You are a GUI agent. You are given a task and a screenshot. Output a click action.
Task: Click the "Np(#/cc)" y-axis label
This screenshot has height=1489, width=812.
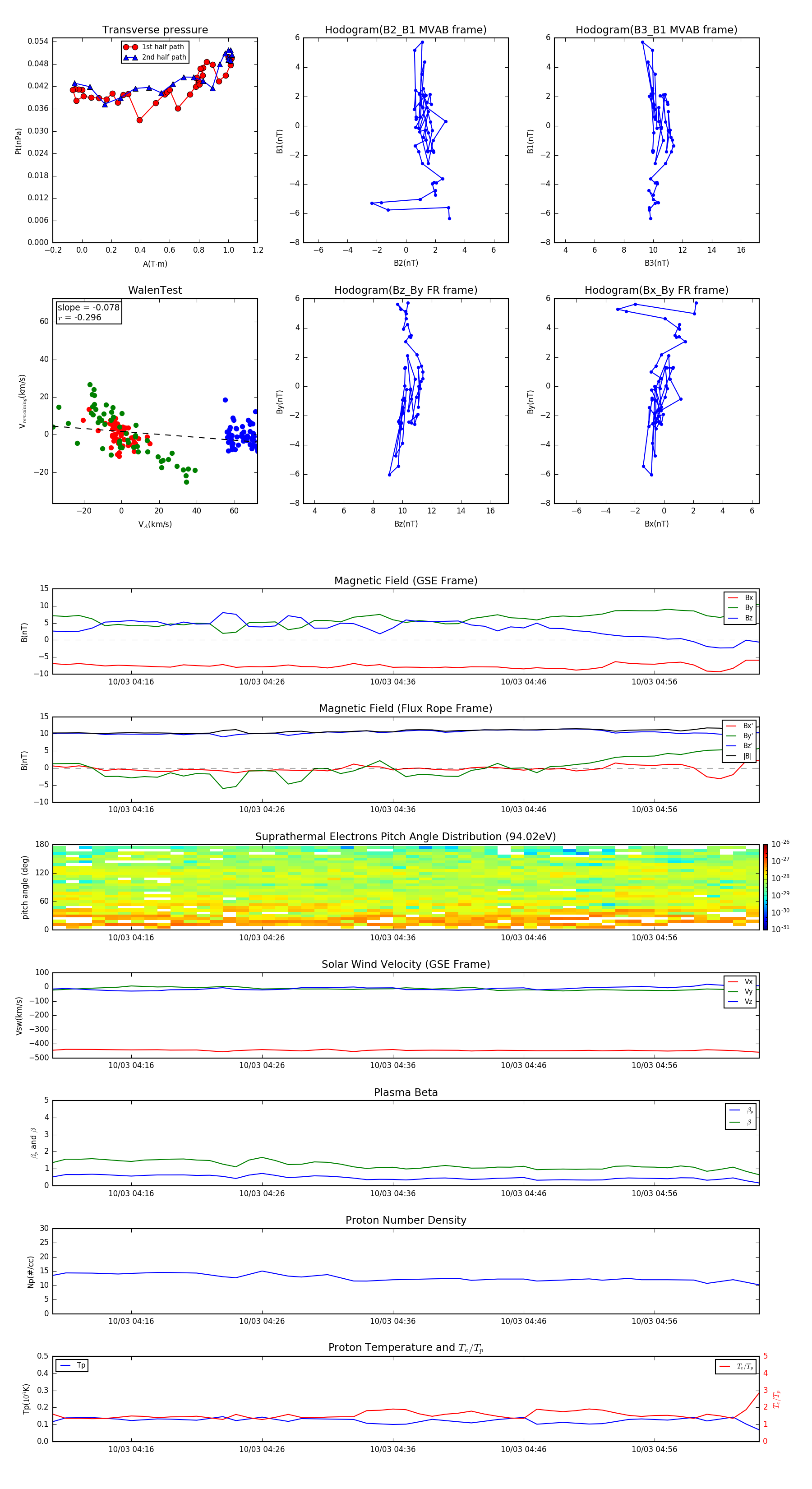(31, 1272)
